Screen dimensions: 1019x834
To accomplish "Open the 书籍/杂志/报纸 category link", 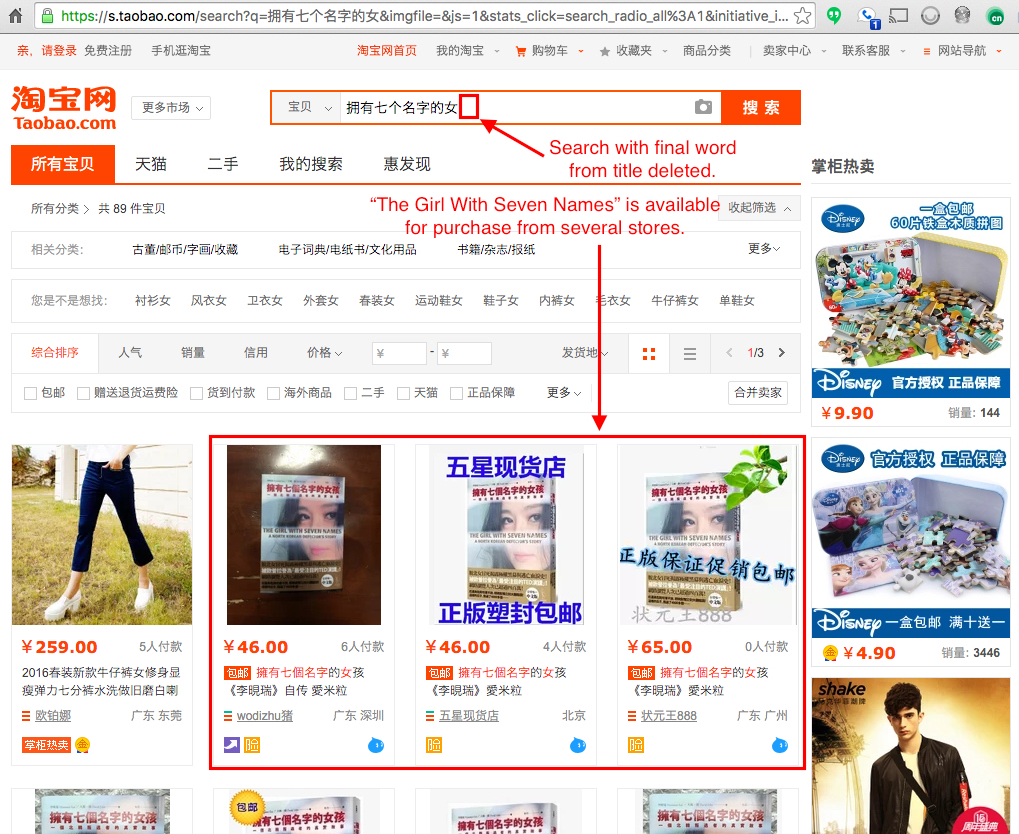I will 497,250.
